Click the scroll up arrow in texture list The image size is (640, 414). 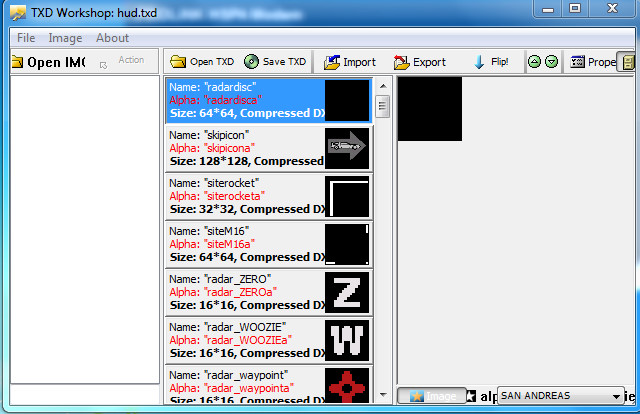coord(383,86)
